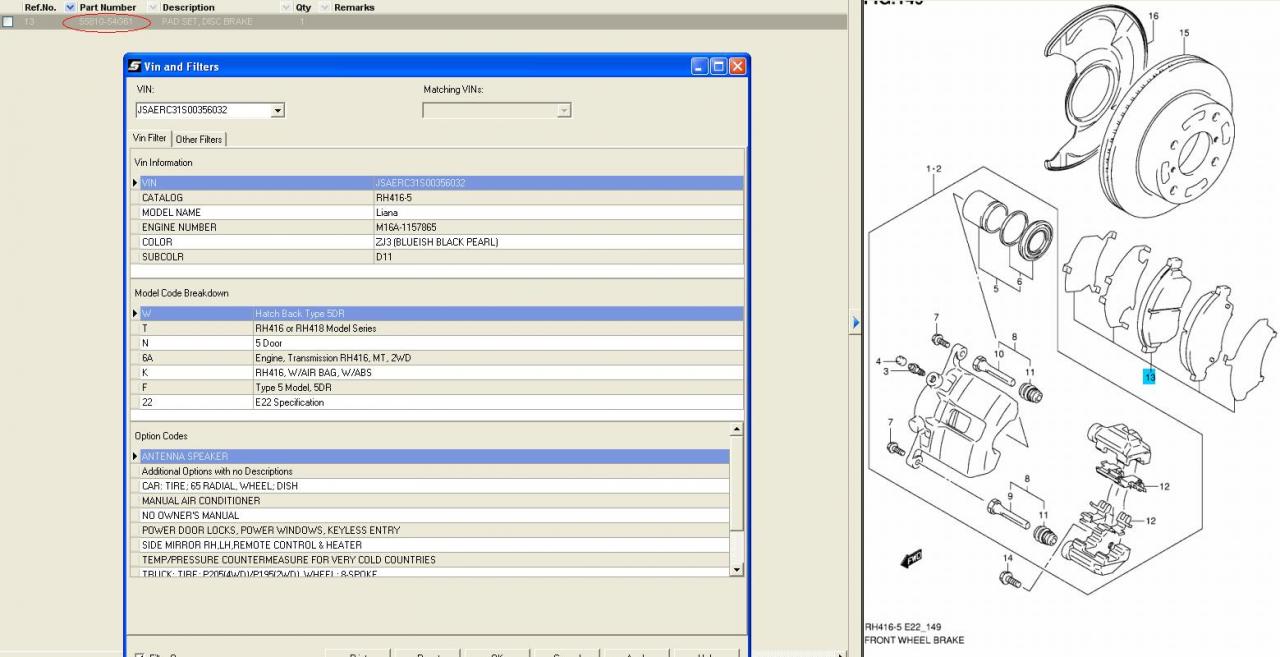This screenshot has width=1280, height=657.
Task: Switch to the Vin Filter tab
Action: (150, 138)
